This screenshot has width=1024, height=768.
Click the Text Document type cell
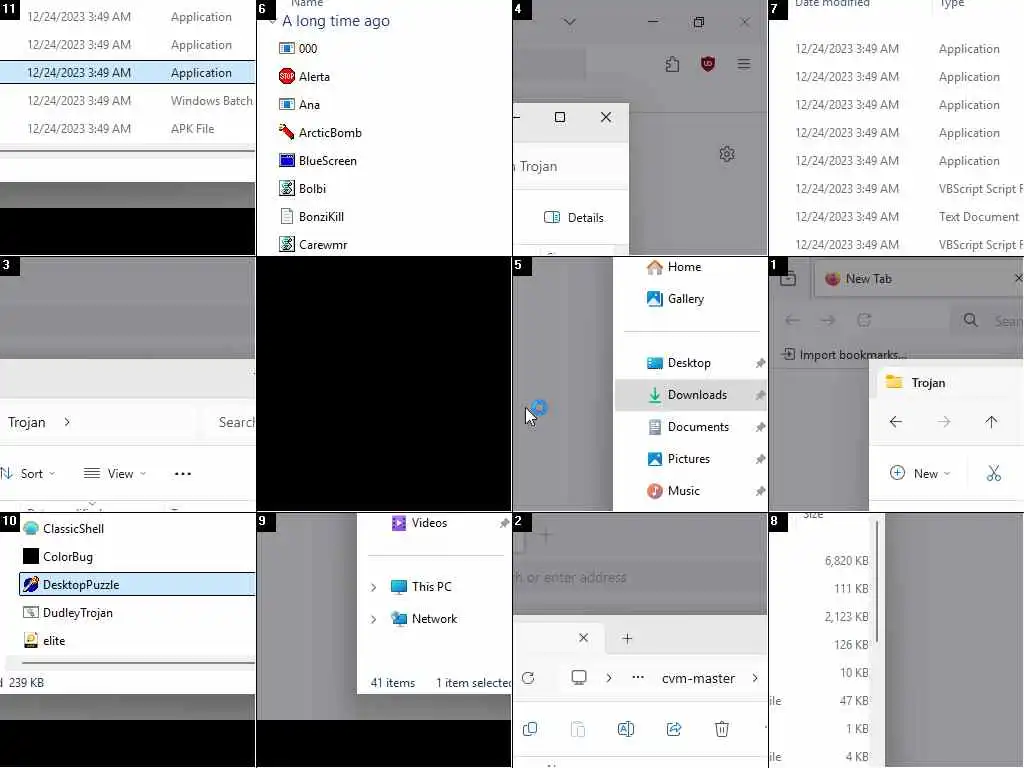point(978,217)
